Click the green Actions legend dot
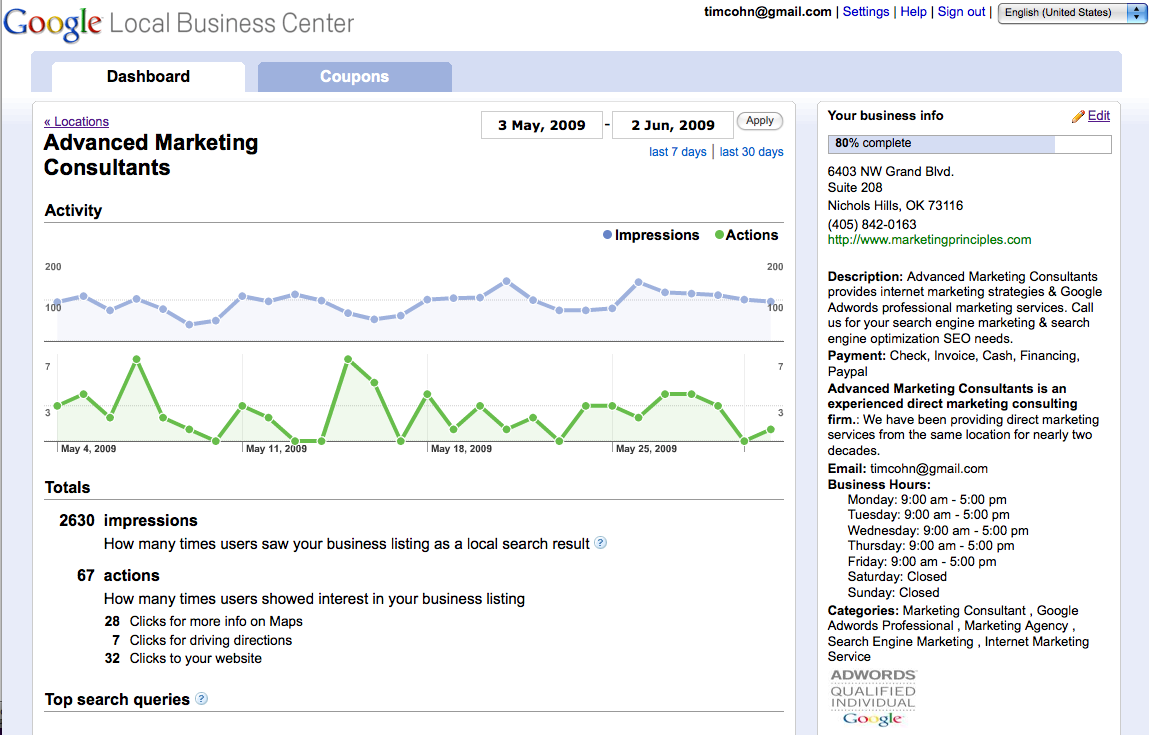Viewport: 1149px width, 735px height. coord(719,235)
